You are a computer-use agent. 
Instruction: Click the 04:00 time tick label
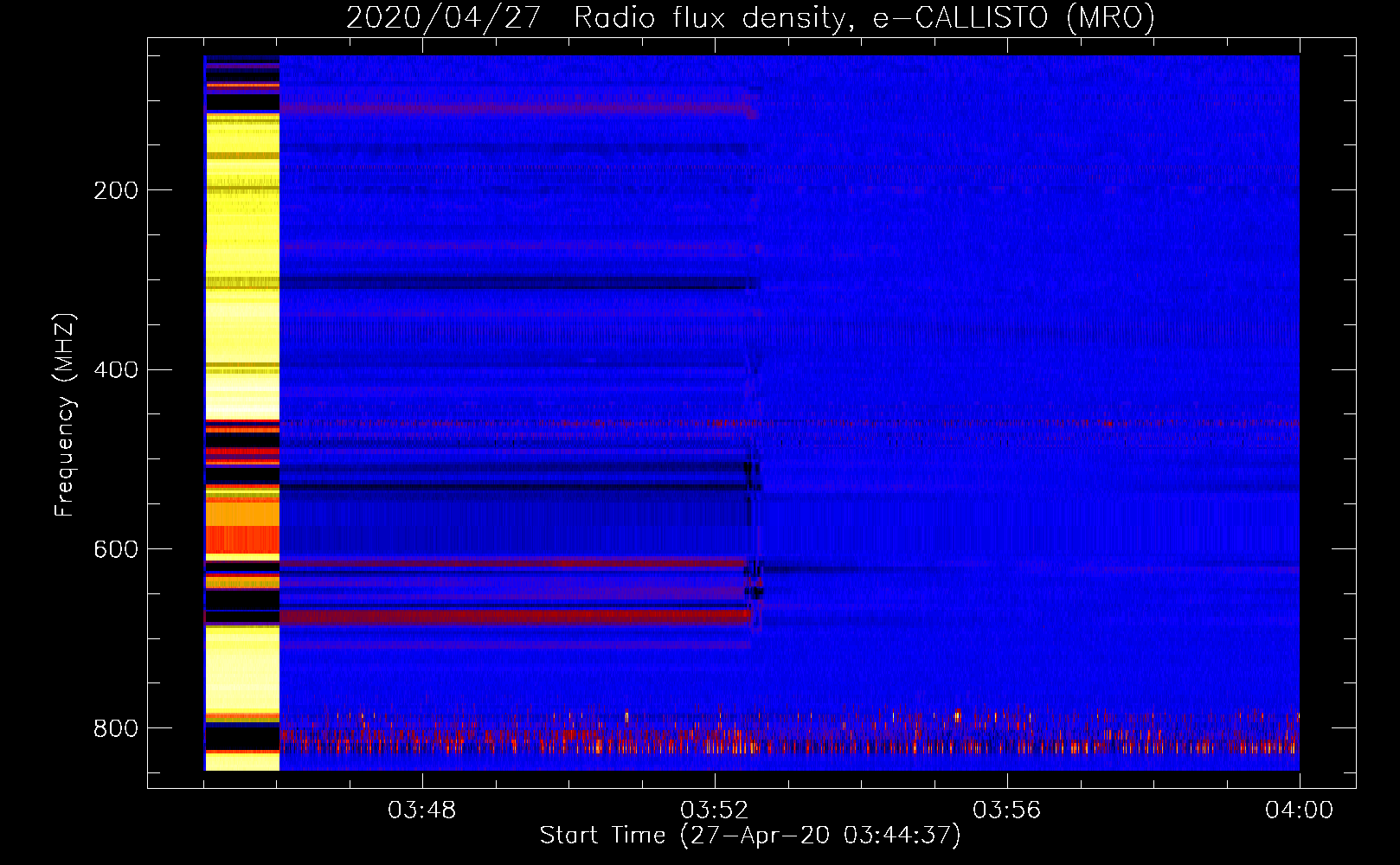(1300, 811)
